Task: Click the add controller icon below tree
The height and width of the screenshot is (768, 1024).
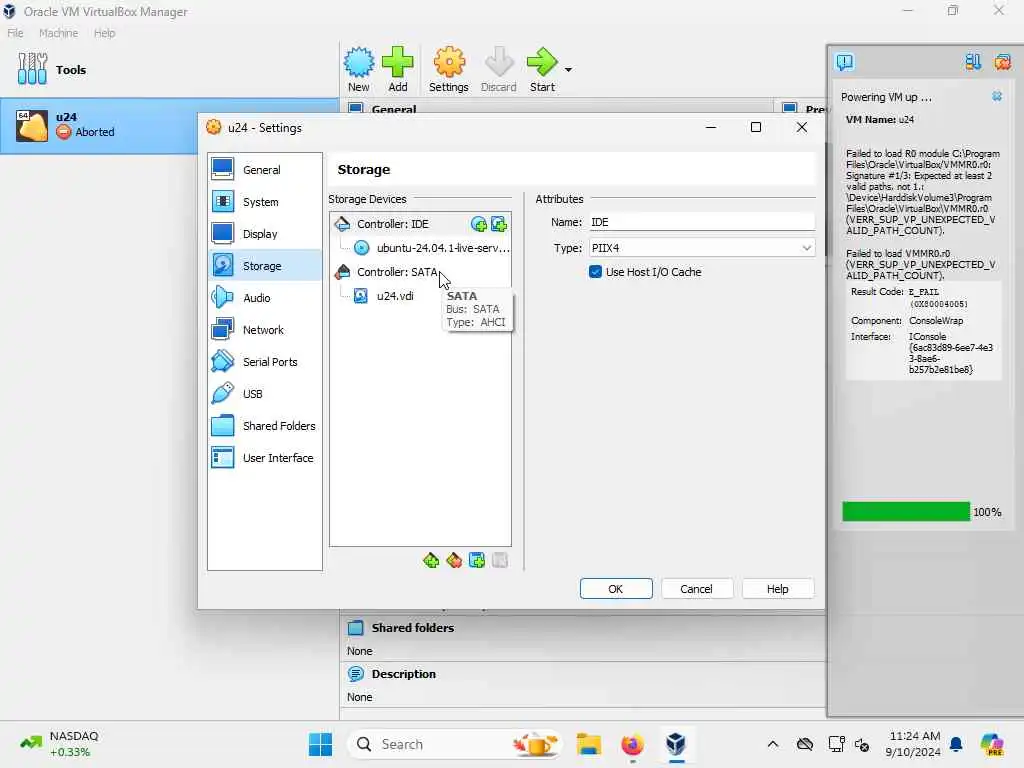Action: (431, 560)
